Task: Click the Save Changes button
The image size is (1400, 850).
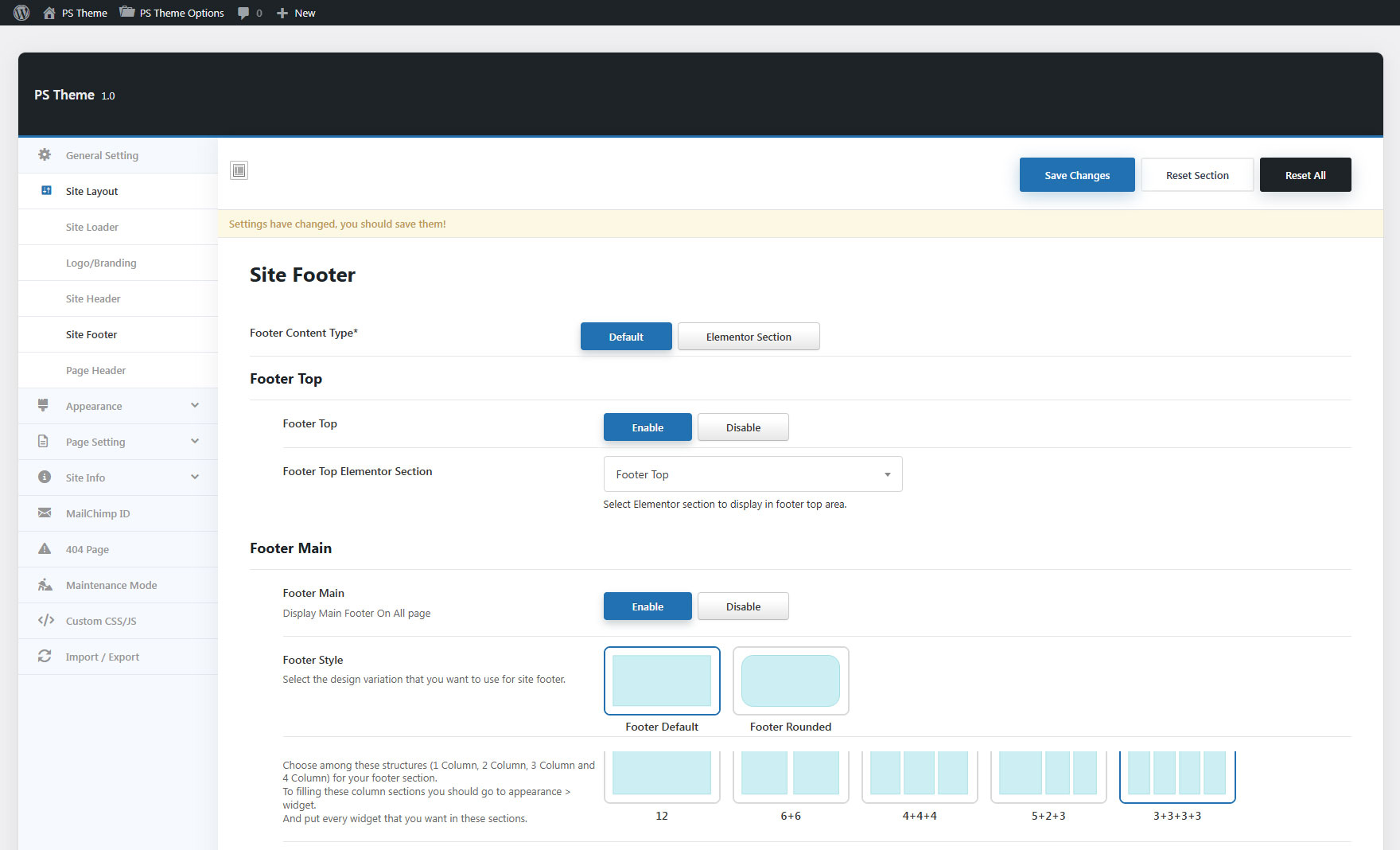Action: coord(1076,175)
